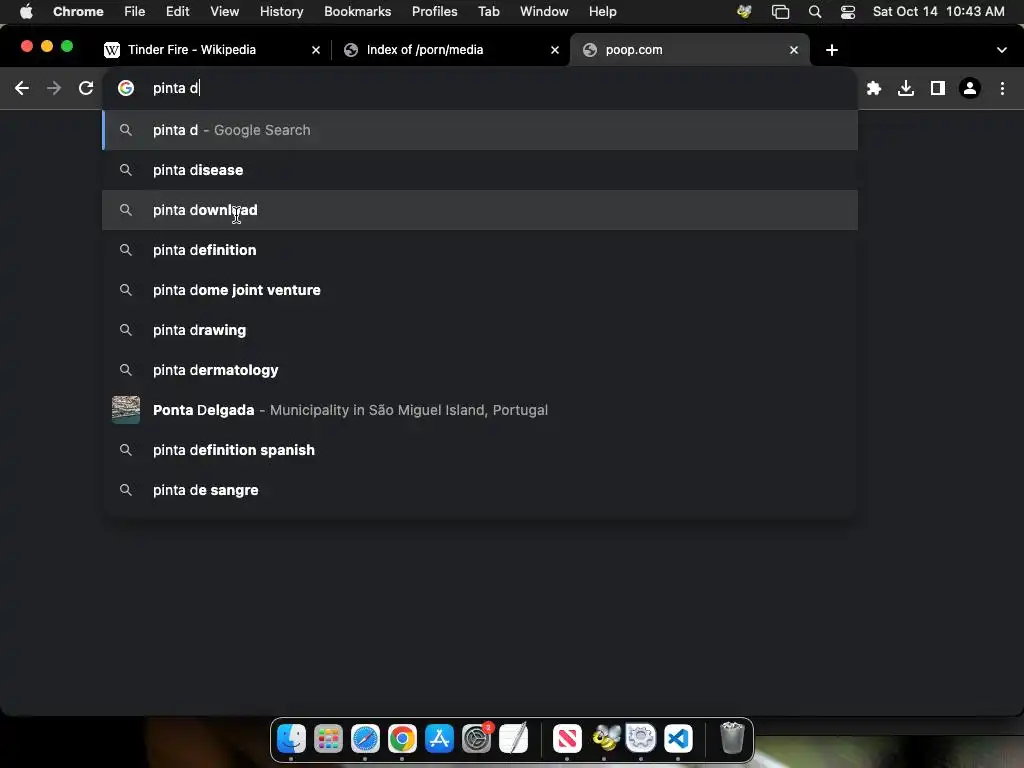Click the address bar text 'pinta d'

[176, 88]
